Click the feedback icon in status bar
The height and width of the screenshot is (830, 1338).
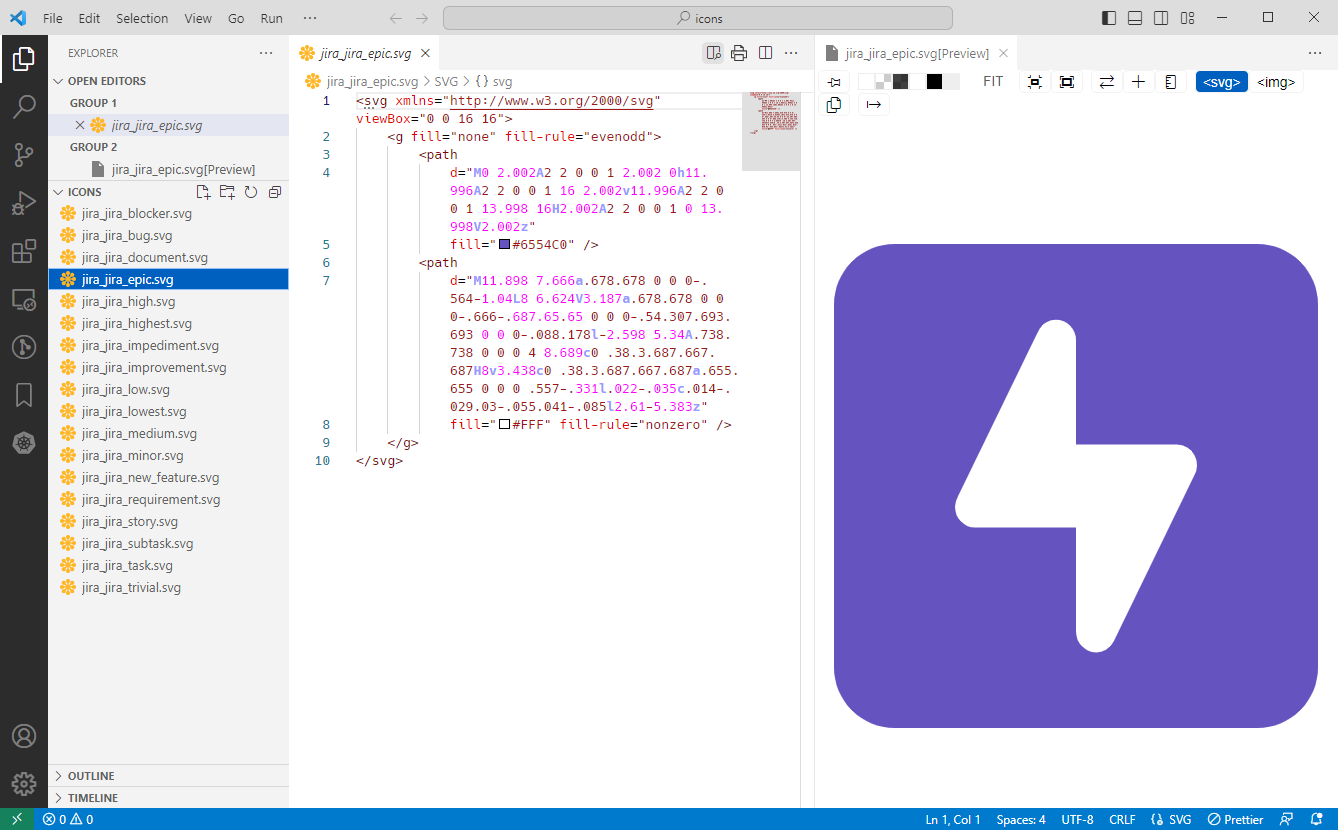coord(1287,819)
